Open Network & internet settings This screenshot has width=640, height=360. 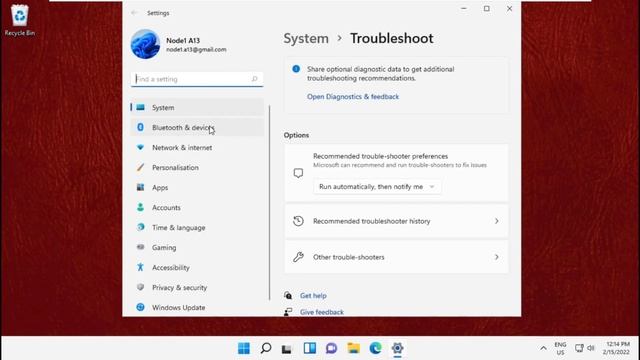[x=197, y=147]
